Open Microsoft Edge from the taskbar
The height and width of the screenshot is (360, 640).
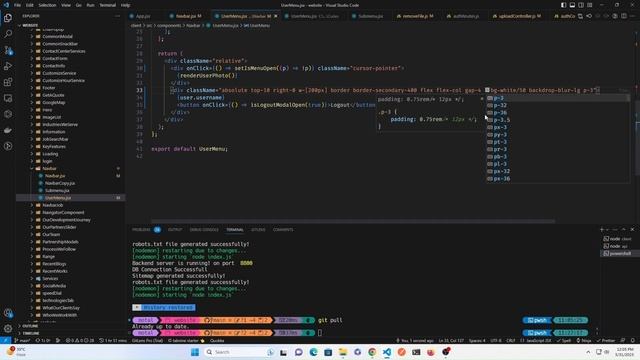[x=313, y=352]
